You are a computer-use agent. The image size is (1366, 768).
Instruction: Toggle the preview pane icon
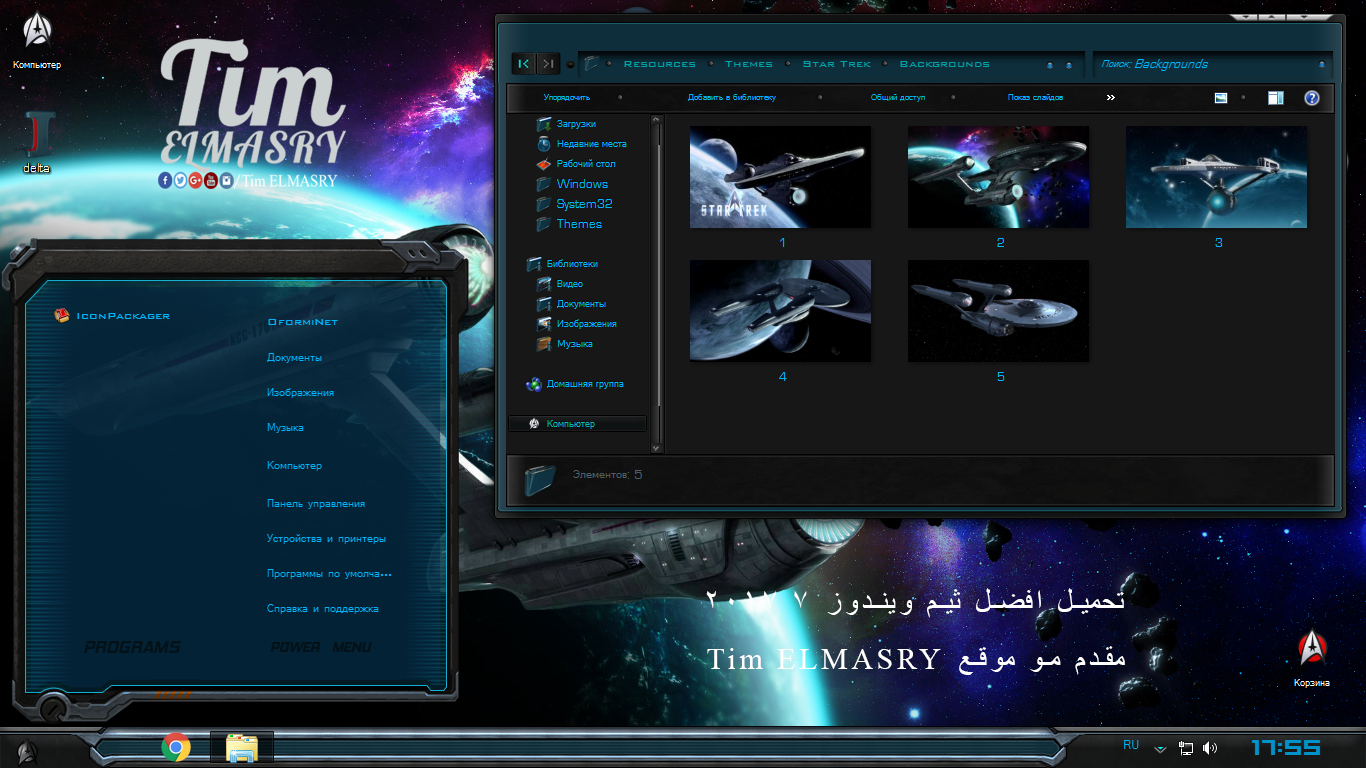click(x=1275, y=98)
